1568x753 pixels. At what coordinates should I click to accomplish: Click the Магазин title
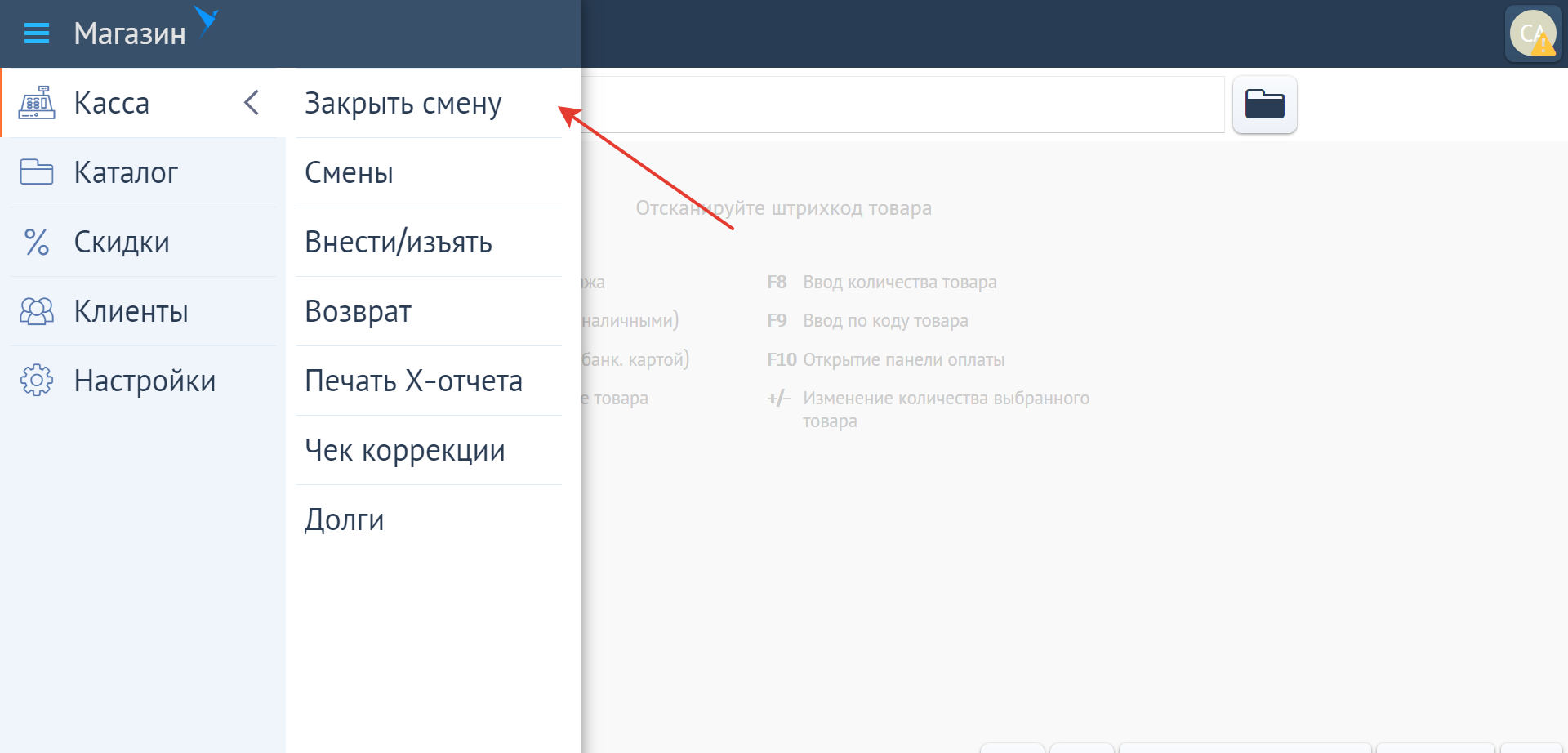130,33
